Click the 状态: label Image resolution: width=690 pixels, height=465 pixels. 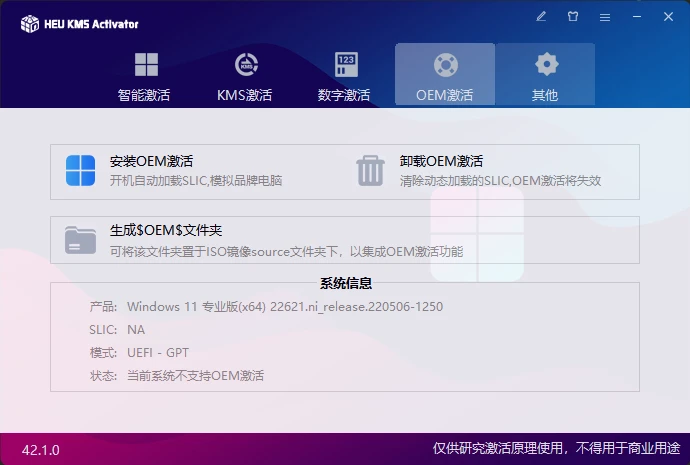103,376
